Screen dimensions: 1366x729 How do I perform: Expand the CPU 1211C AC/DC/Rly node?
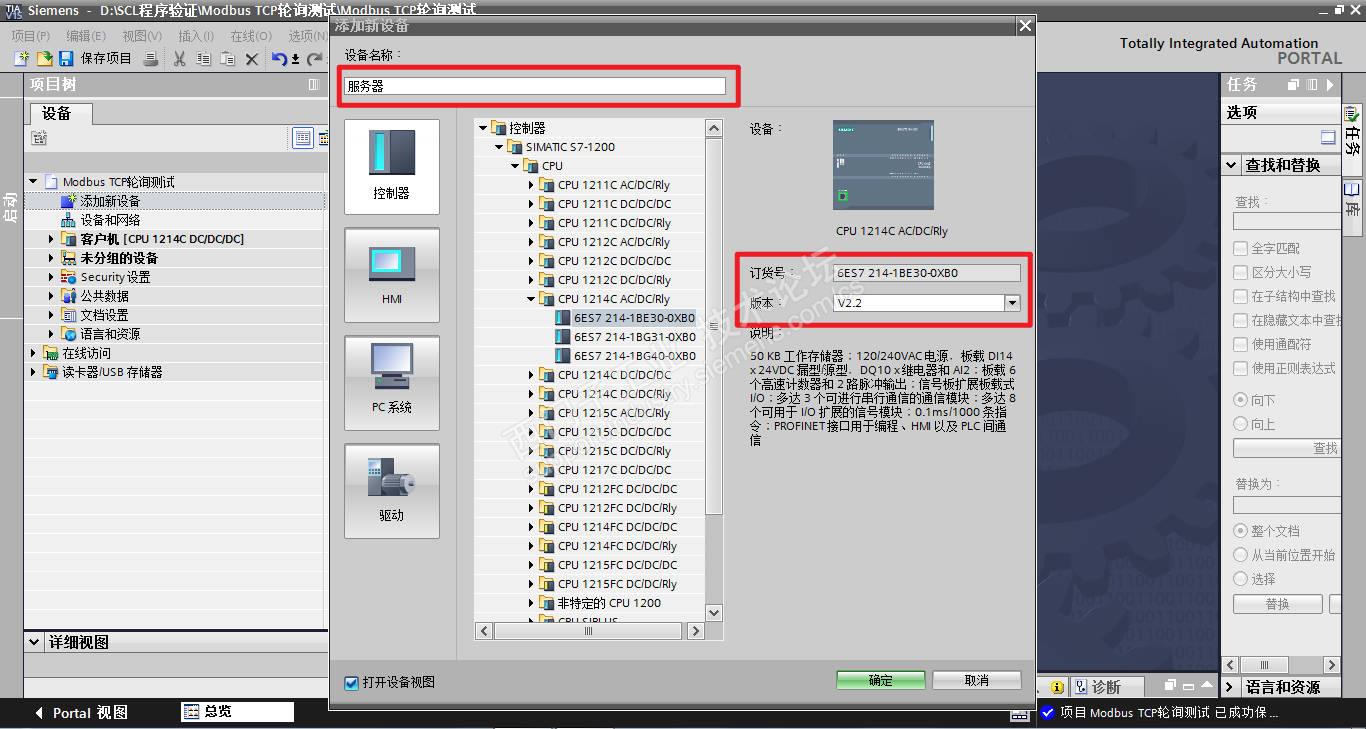(531, 185)
